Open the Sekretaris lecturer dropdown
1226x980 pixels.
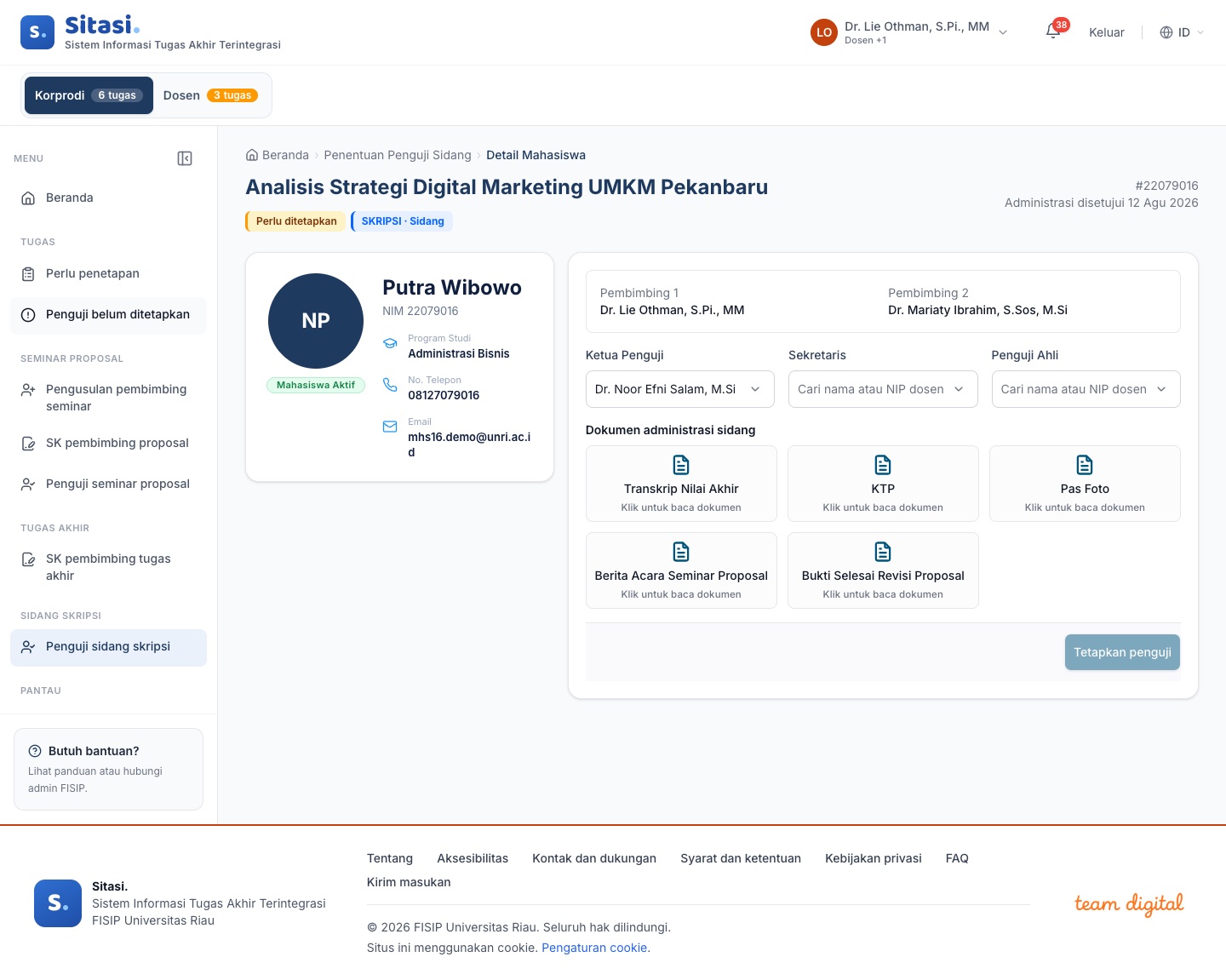[883, 389]
